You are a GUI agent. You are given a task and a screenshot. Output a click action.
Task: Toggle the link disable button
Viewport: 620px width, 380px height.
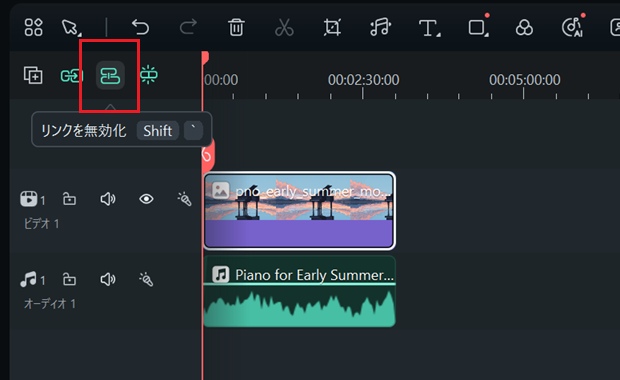[110, 75]
